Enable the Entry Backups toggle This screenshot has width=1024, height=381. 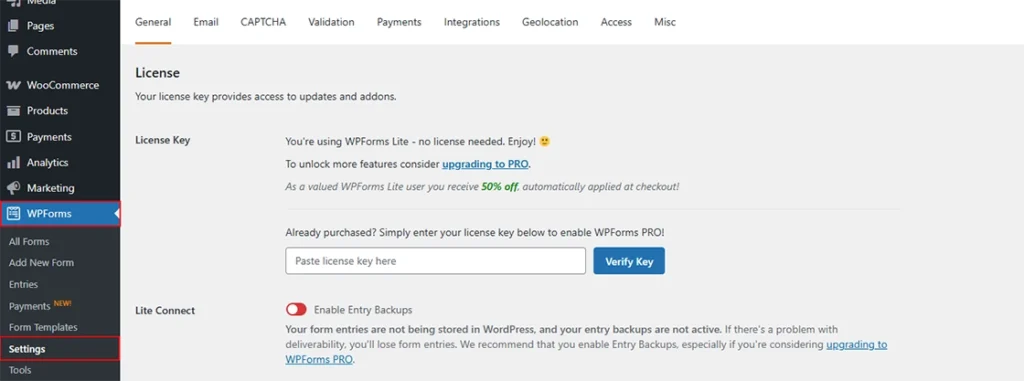point(296,309)
